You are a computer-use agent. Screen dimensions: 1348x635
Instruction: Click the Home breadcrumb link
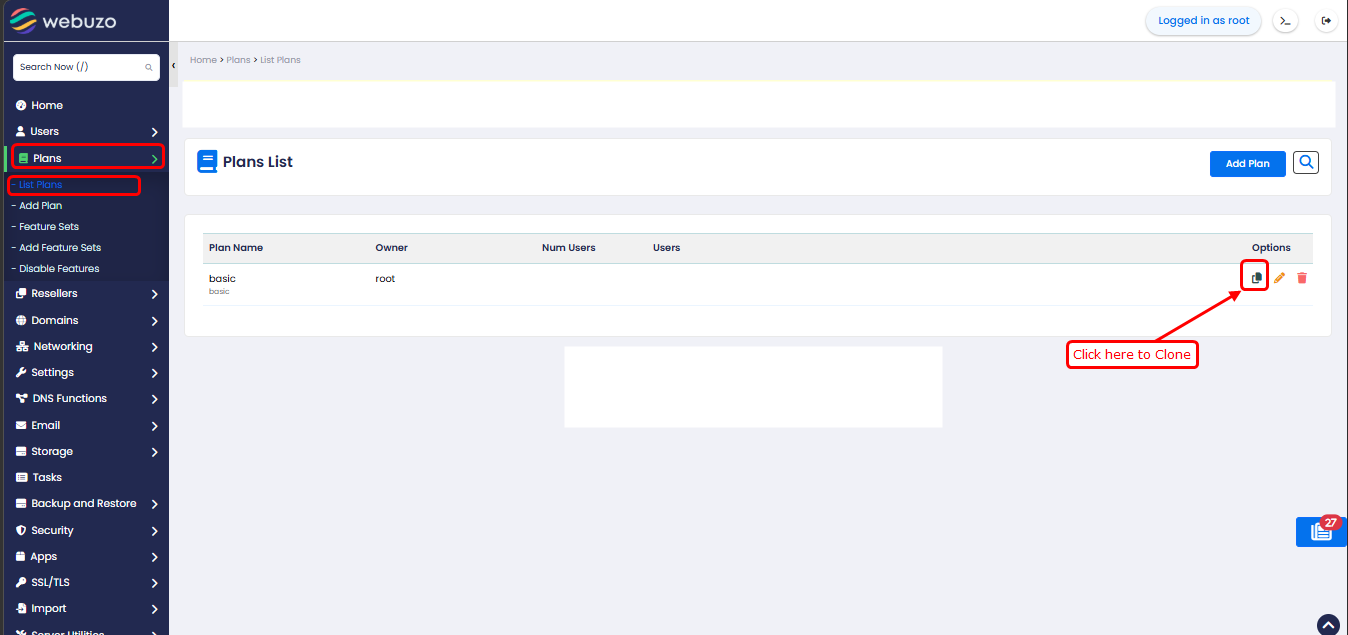point(203,60)
